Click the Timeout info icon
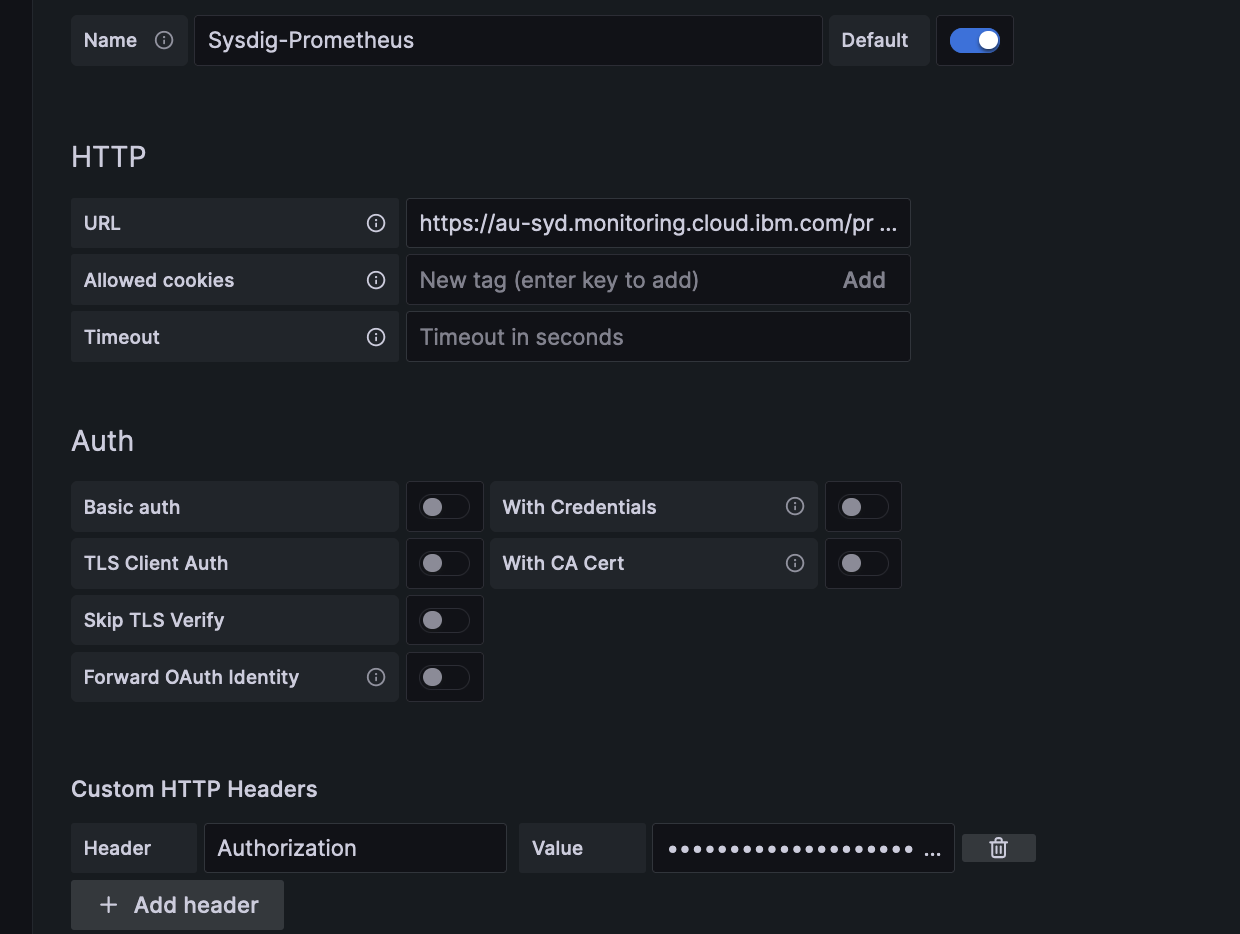Image resolution: width=1240 pixels, height=934 pixels. pyautogui.click(x=376, y=337)
